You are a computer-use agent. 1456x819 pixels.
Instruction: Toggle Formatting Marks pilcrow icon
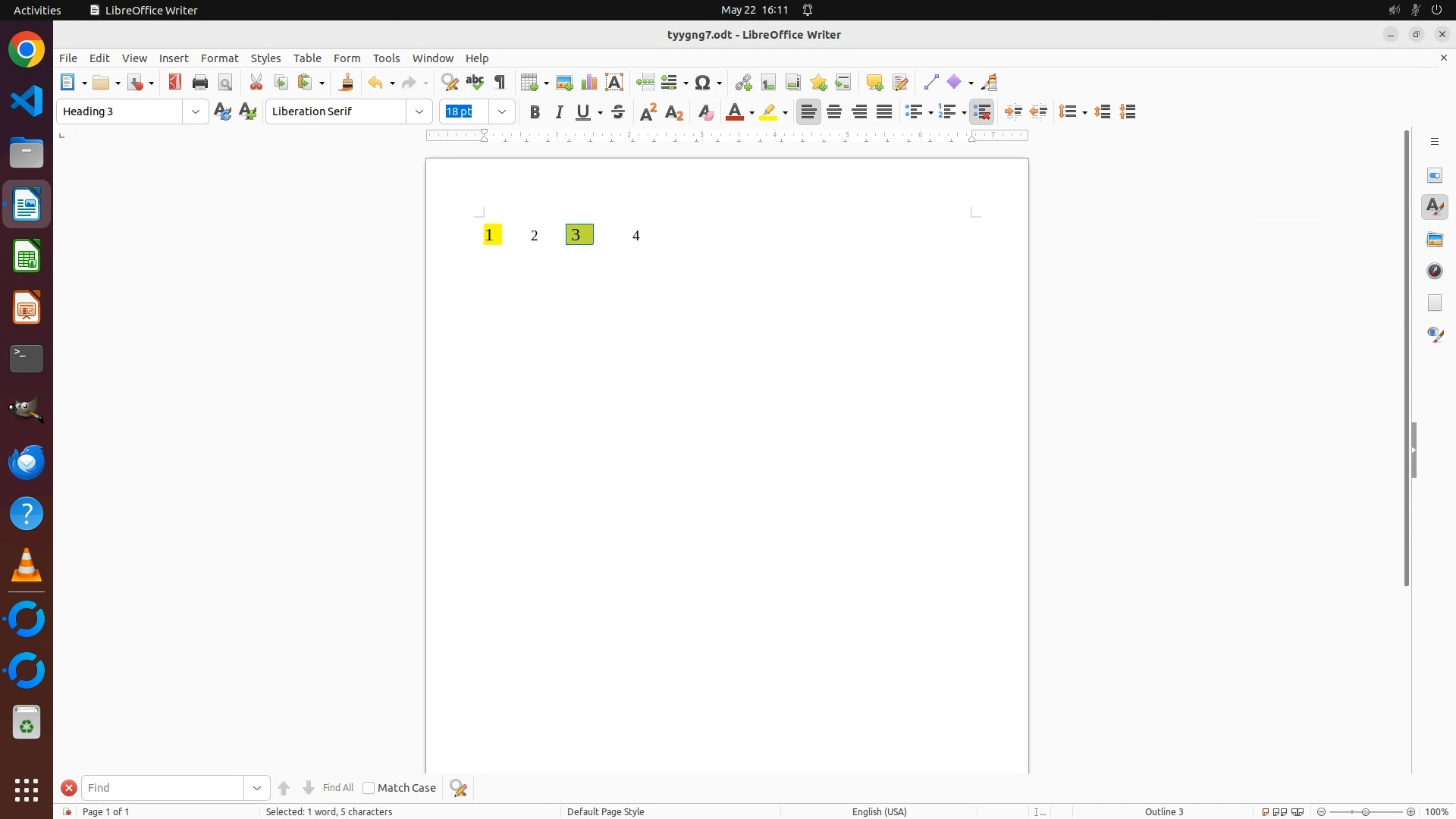[500, 83]
